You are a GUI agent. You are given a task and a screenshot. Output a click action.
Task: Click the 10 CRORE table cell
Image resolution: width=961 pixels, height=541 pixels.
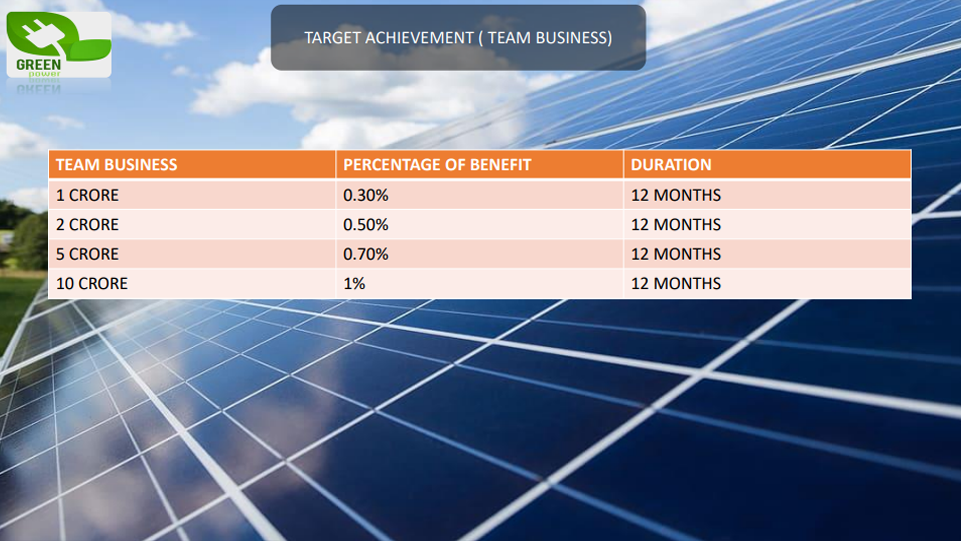[92, 284]
